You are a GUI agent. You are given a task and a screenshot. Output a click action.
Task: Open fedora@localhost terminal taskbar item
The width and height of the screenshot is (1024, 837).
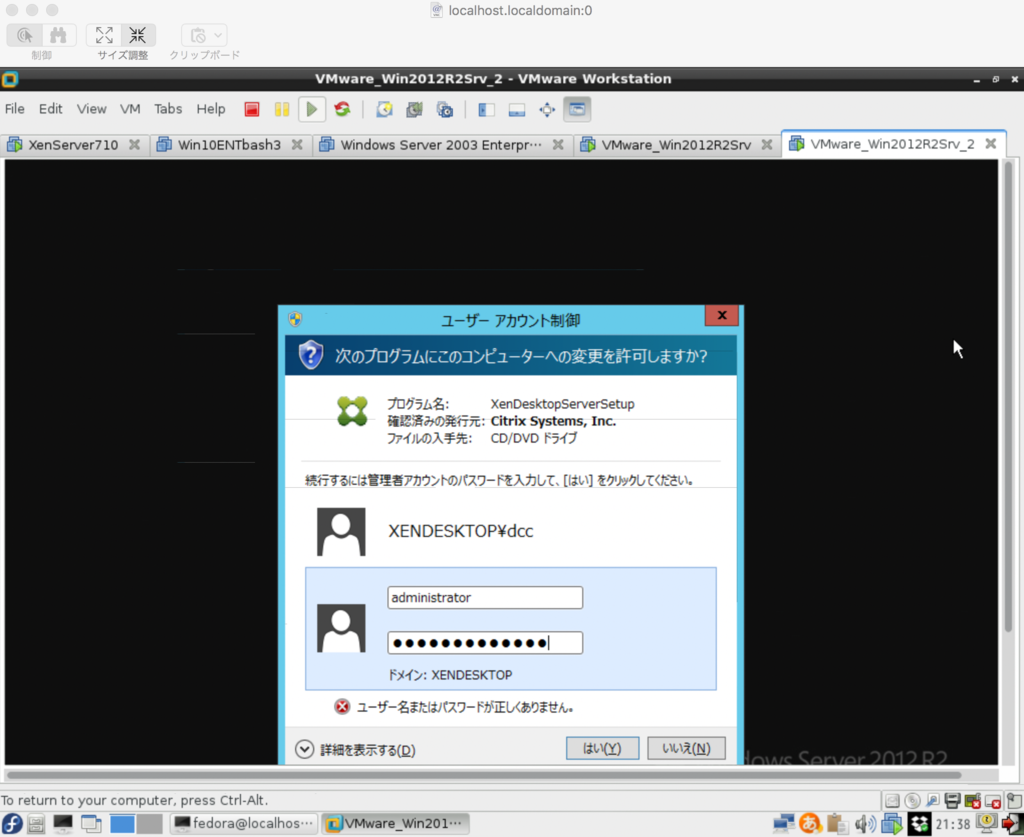244,823
